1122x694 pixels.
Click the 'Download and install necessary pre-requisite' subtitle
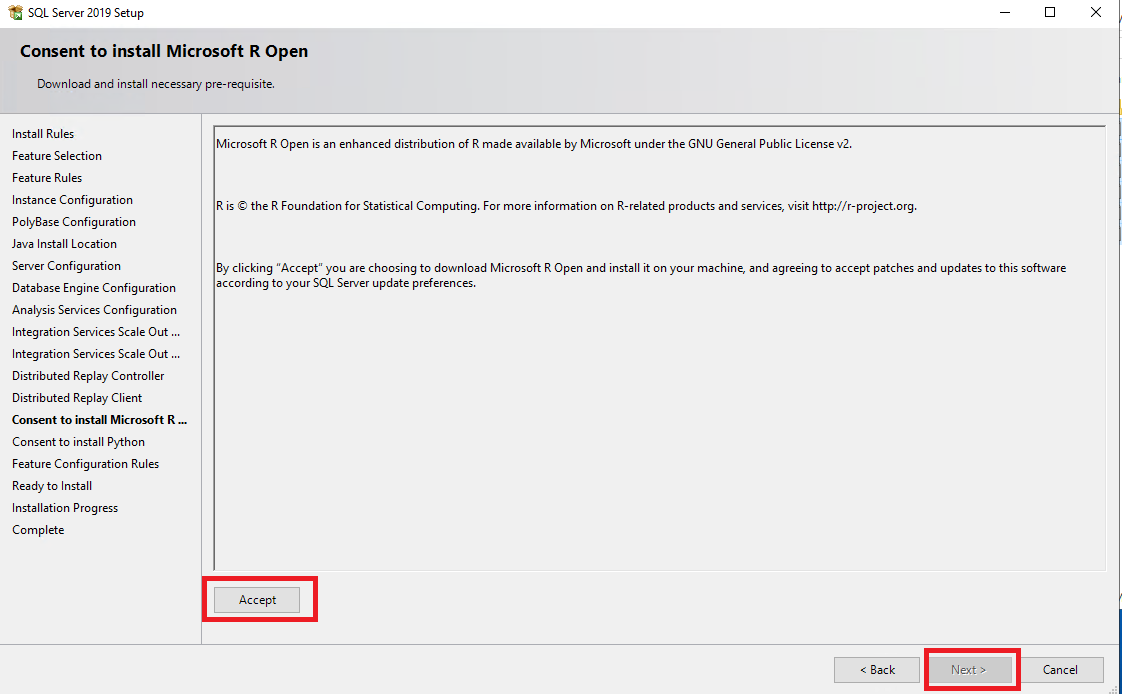pos(156,84)
